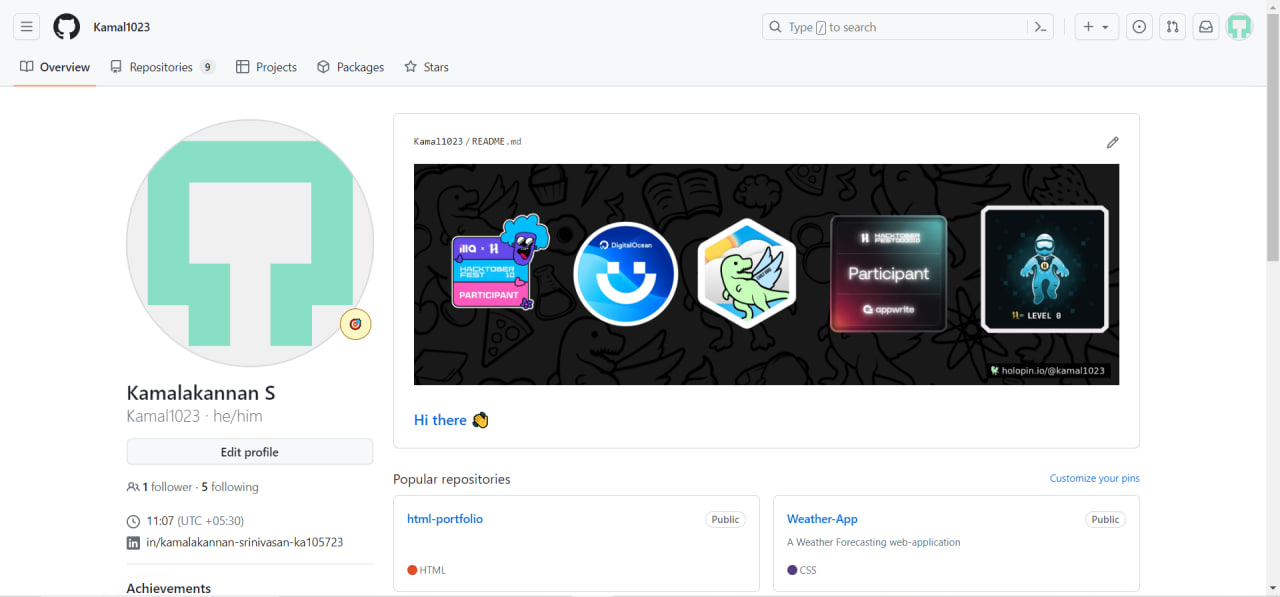Click A Weather Forecasting web-application description
The width and height of the screenshot is (1280, 597).
pyautogui.click(x=873, y=542)
